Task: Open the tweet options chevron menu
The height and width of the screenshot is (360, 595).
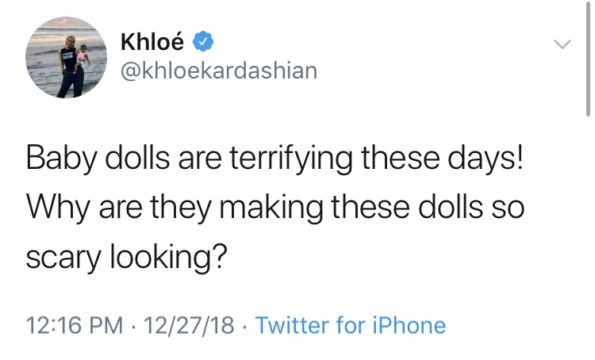Action: click(x=562, y=44)
